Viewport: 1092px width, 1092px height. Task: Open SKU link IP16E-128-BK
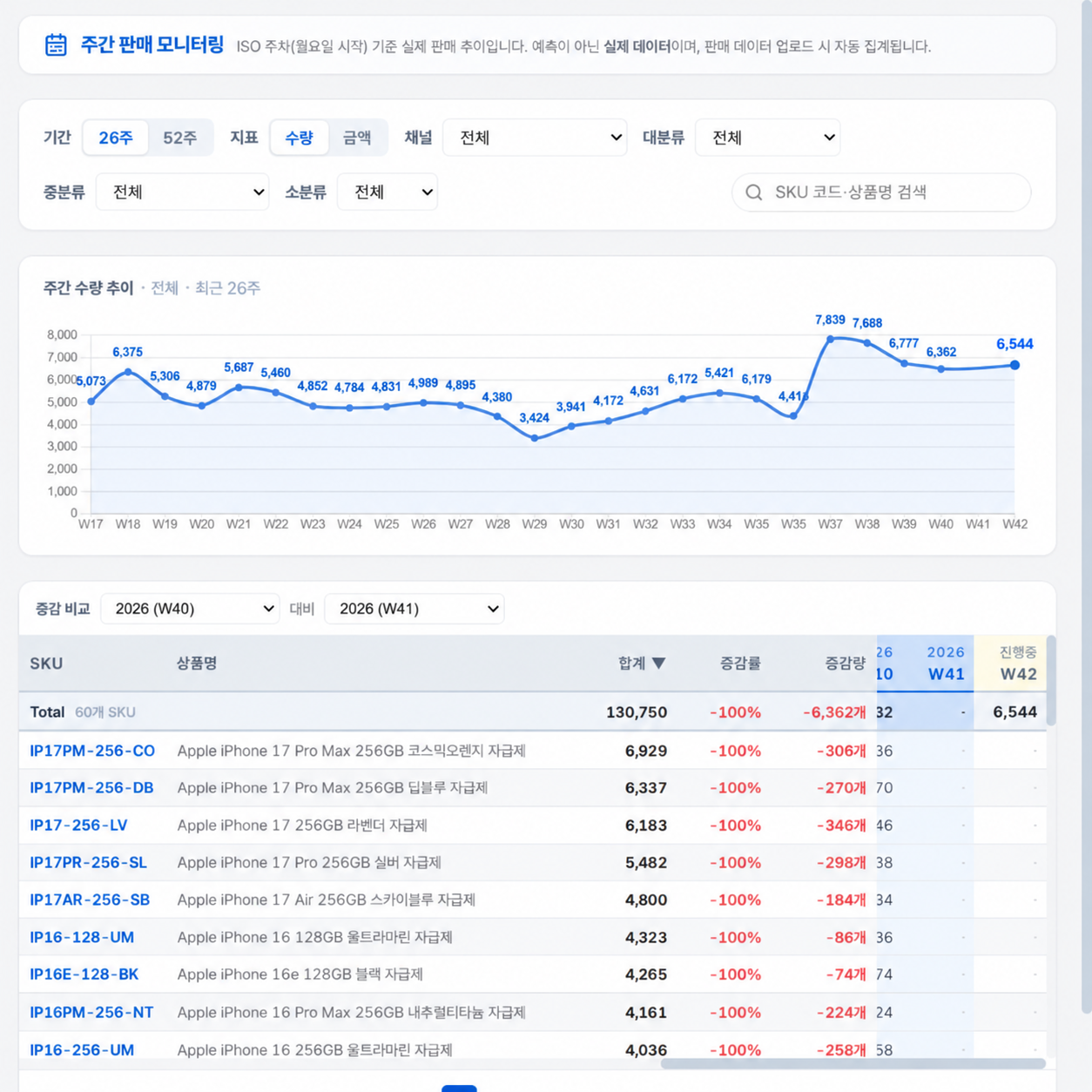click(84, 974)
